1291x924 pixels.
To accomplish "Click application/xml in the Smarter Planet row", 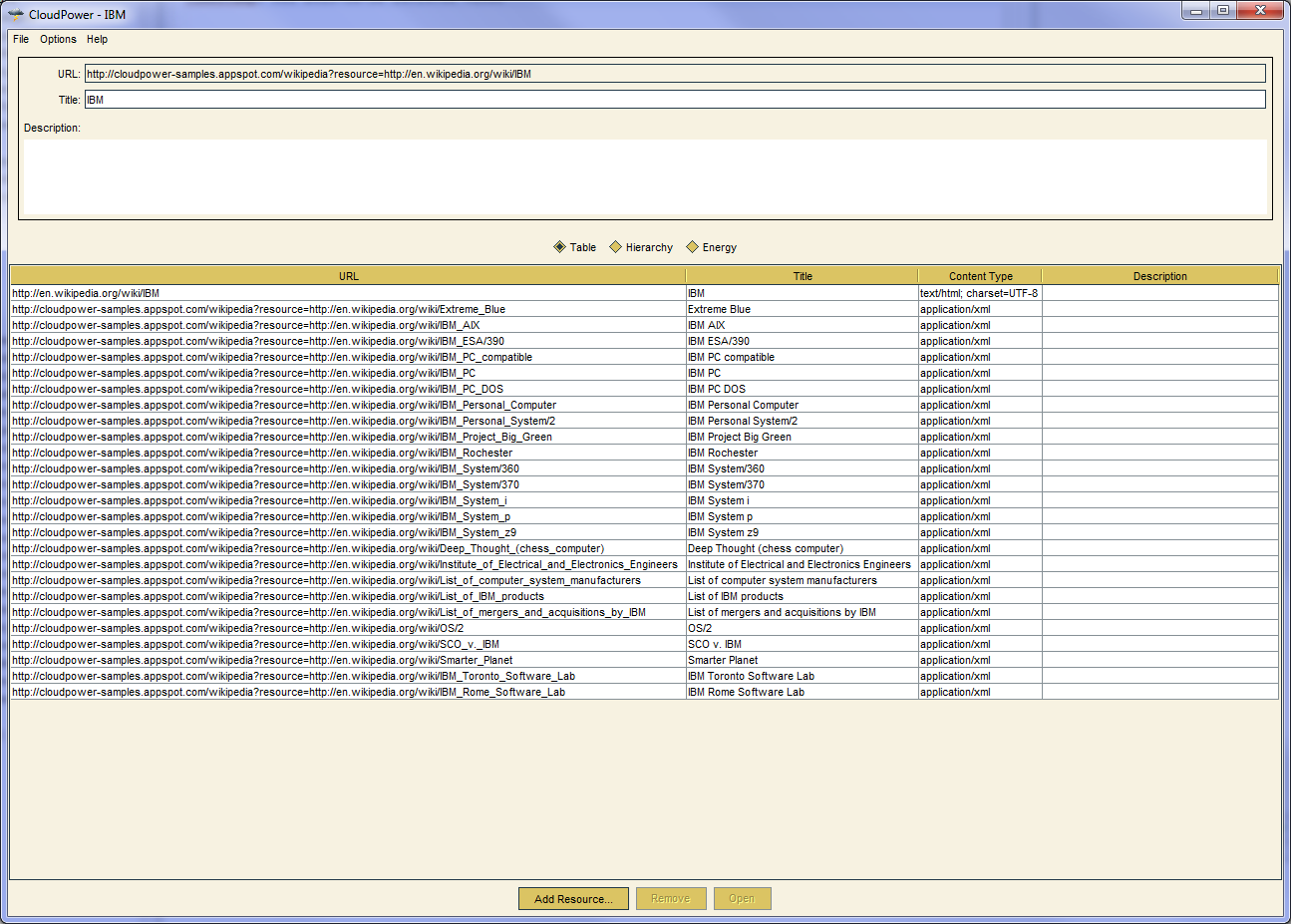I will pyautogui.click(x=980, y=660).
